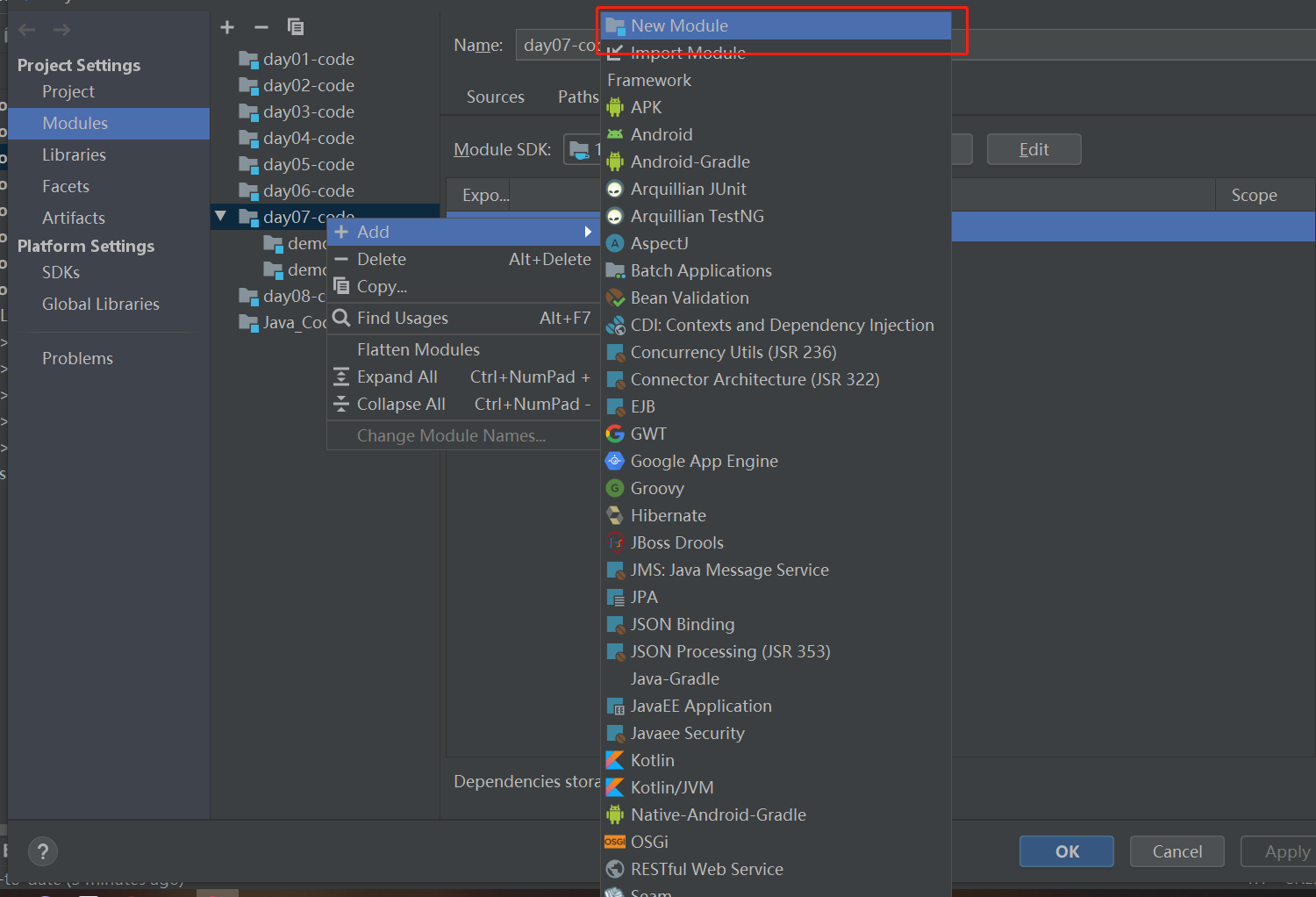Choose the Javaee Security framework
1316x897 pixels.
click(776, 733)
